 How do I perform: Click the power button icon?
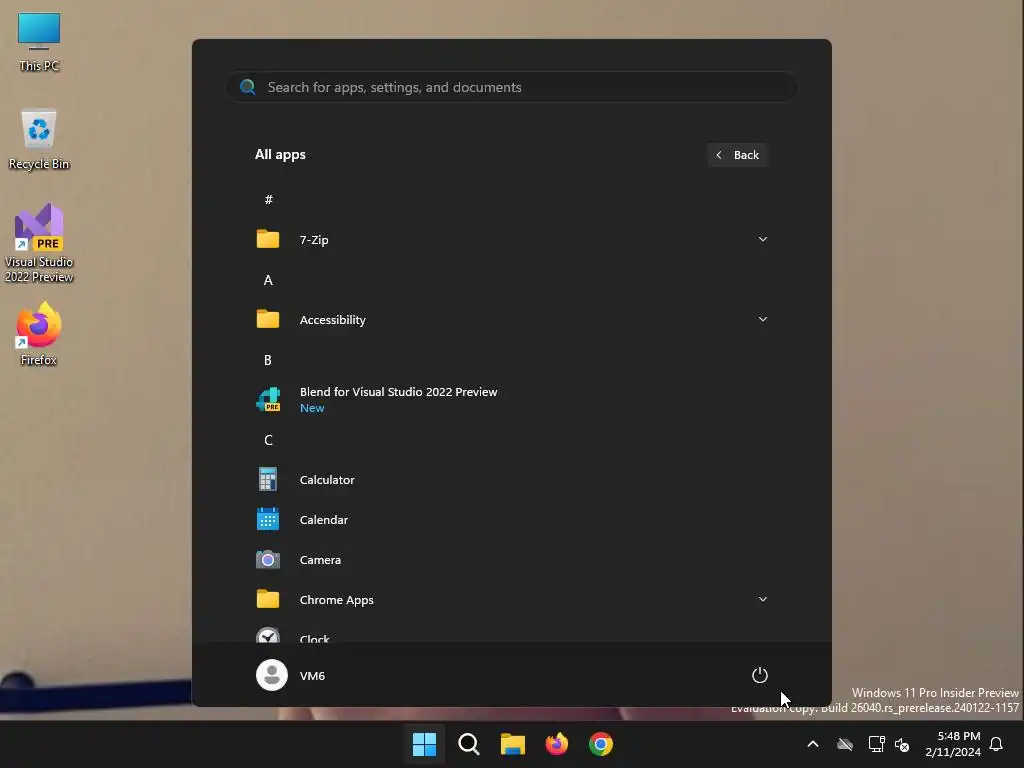tap(760, 675)
